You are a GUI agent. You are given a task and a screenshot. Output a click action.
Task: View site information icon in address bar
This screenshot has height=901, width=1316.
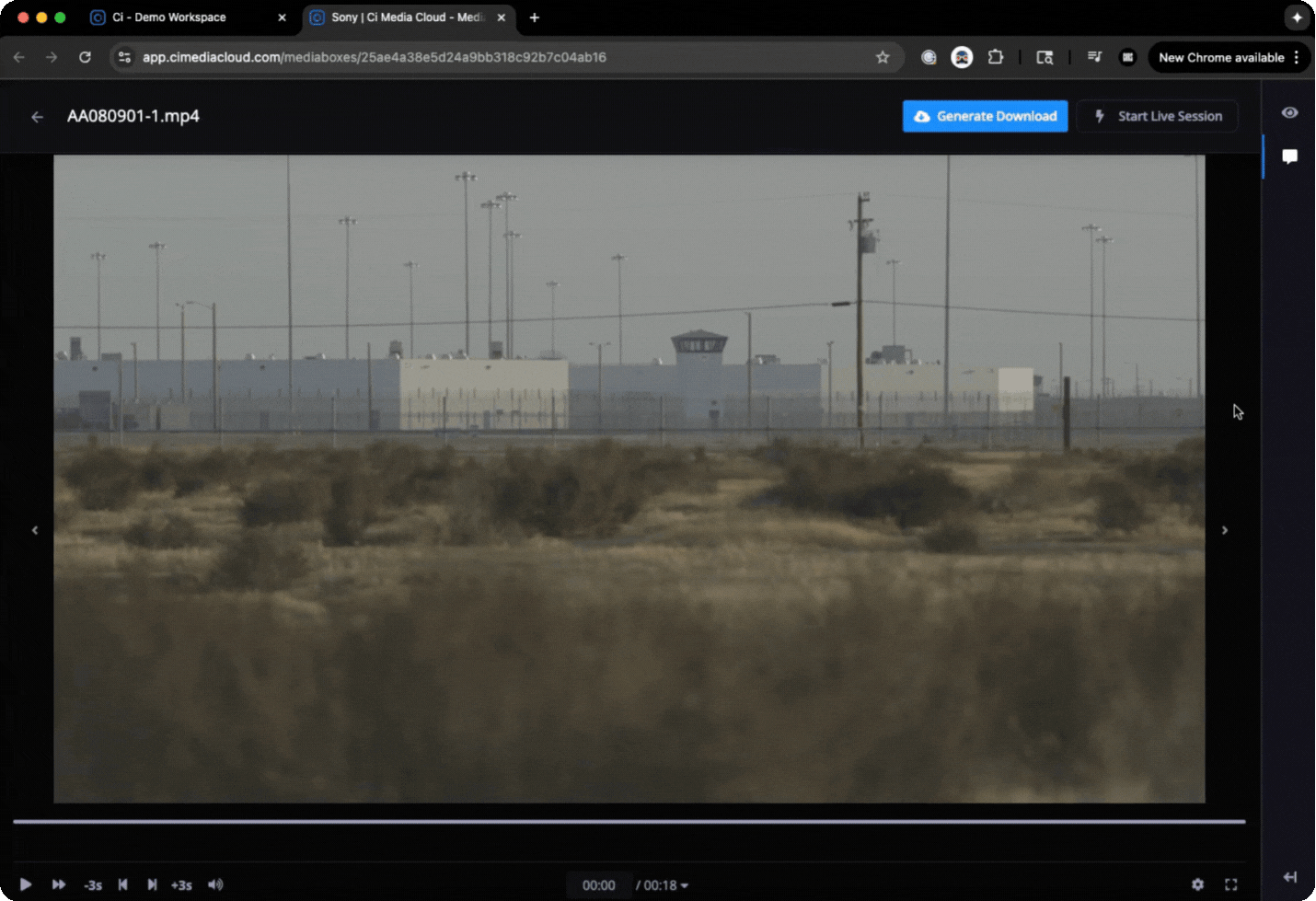[125, 57]
